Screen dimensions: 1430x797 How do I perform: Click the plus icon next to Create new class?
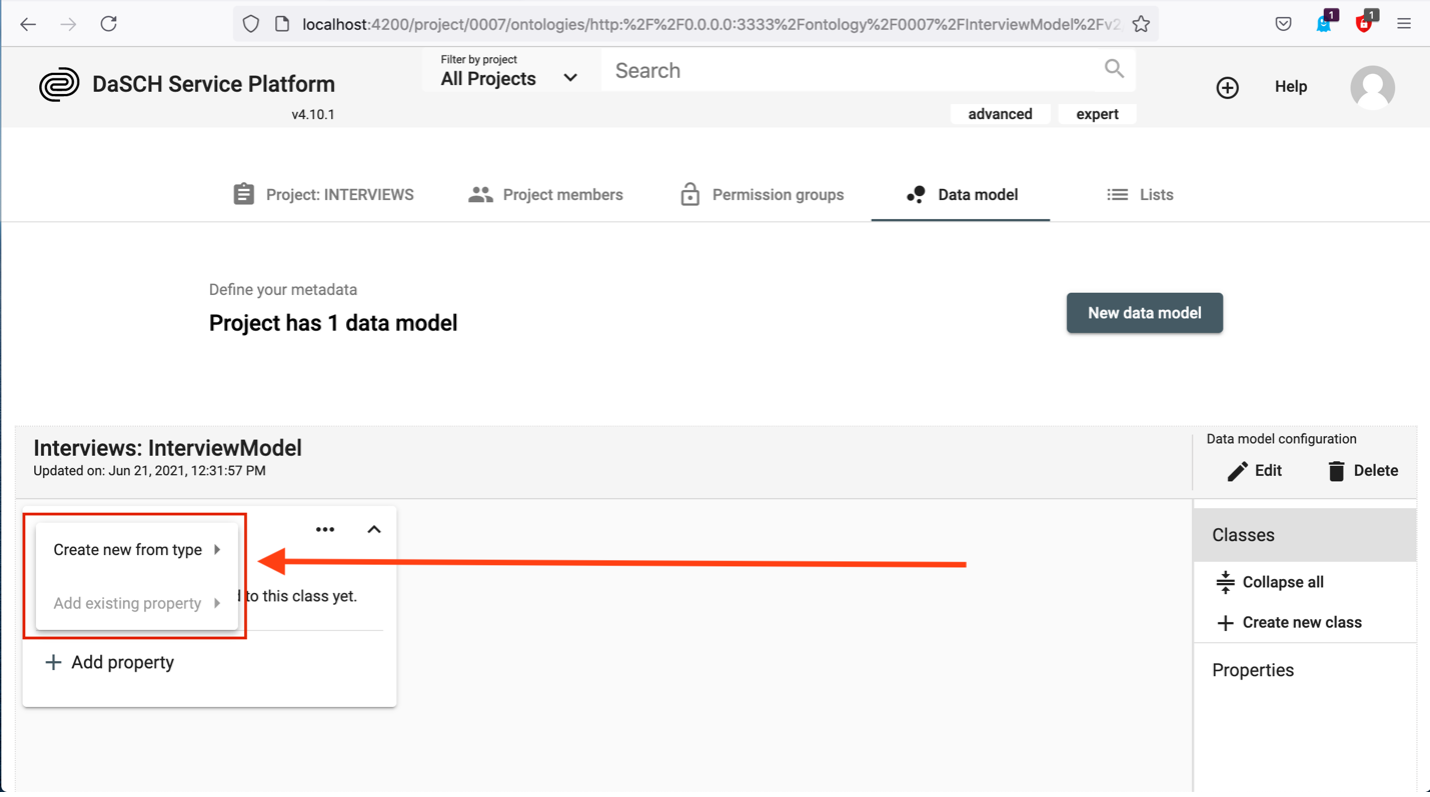point(1225,622)
